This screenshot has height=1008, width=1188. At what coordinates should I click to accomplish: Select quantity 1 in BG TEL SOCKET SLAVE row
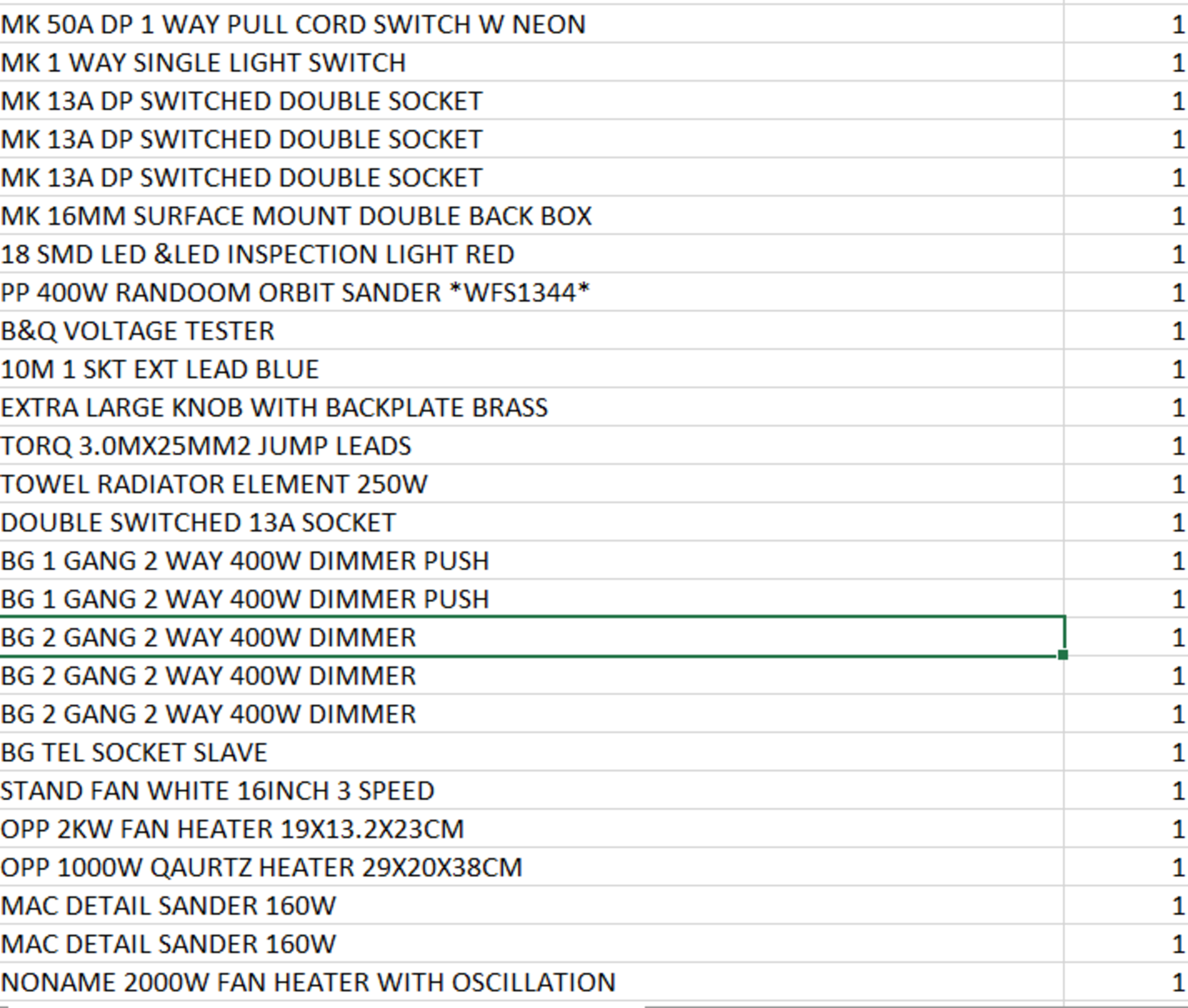coord(1126,752)
